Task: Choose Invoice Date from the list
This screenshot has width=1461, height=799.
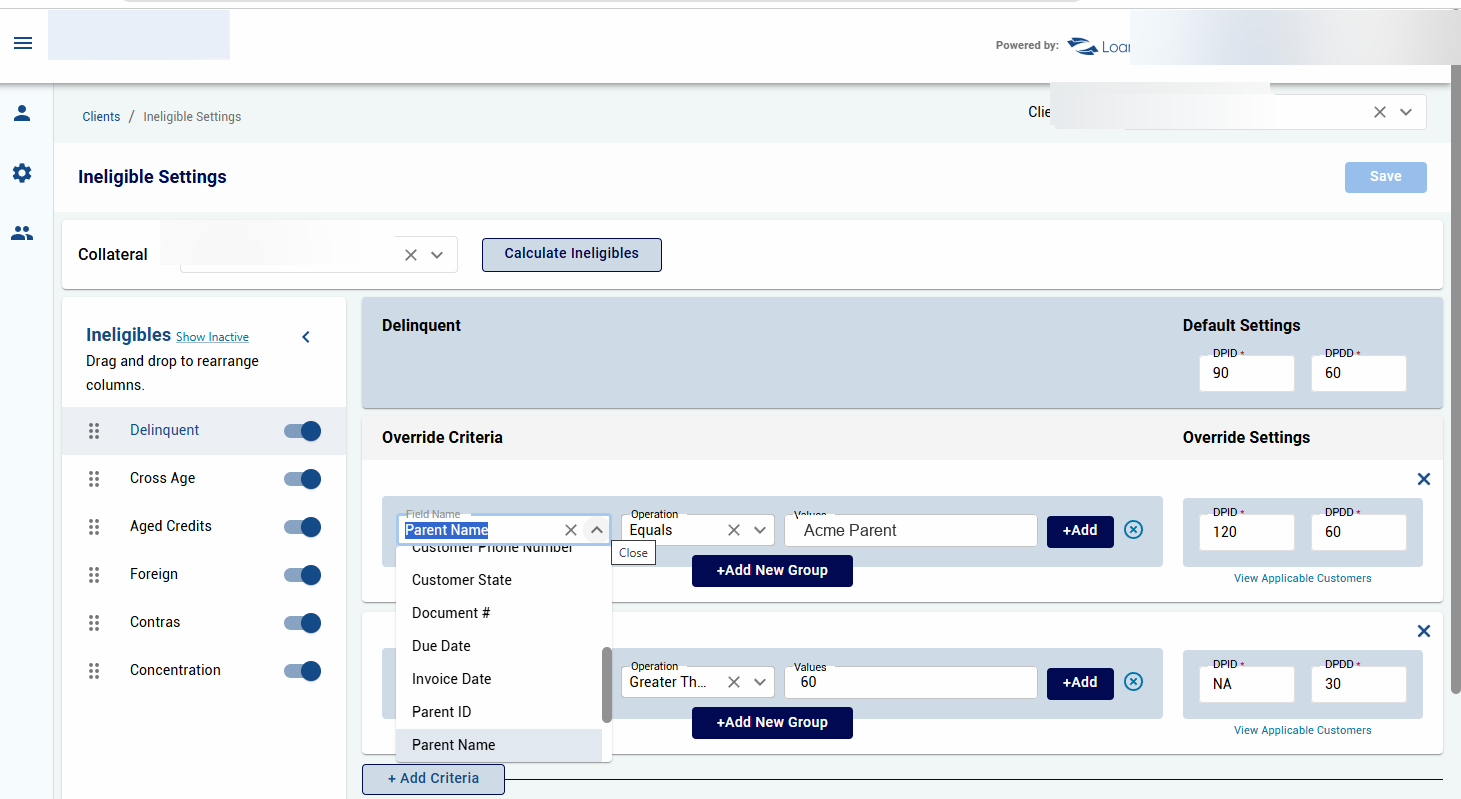Action: coord(499,679)
